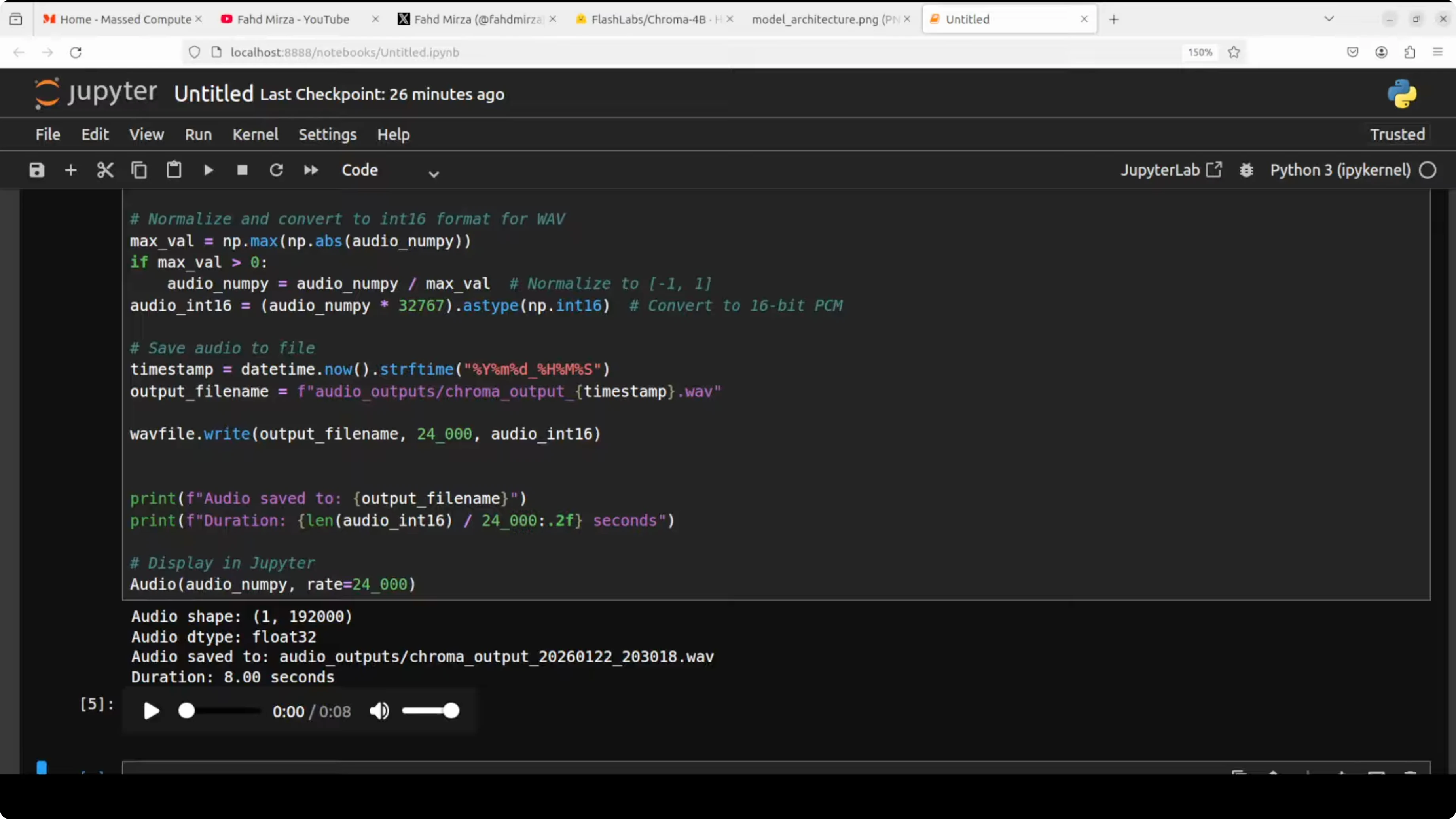
Task: Expand the browser tab list chevron
Action: pyautogui.click(x=1329, y=19)
